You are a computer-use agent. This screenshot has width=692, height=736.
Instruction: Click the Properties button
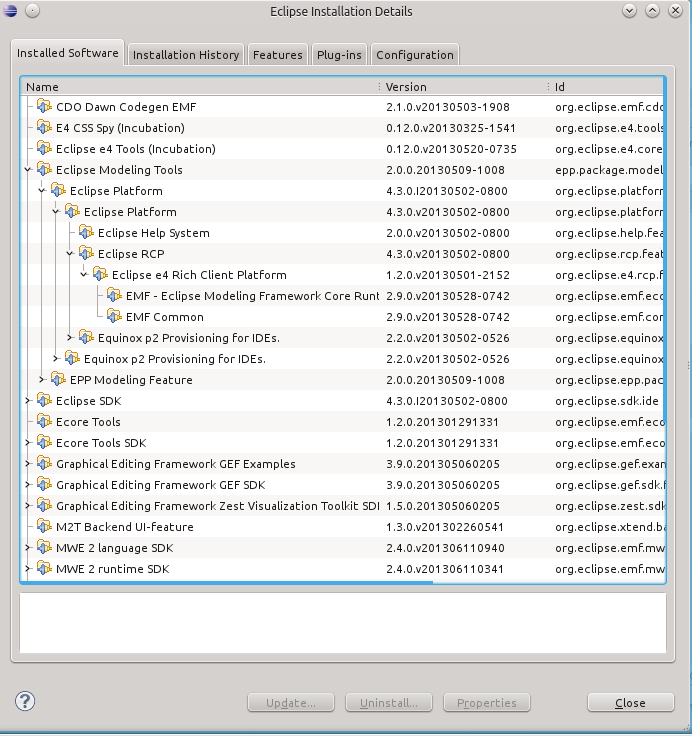click(x=487, y=703)
